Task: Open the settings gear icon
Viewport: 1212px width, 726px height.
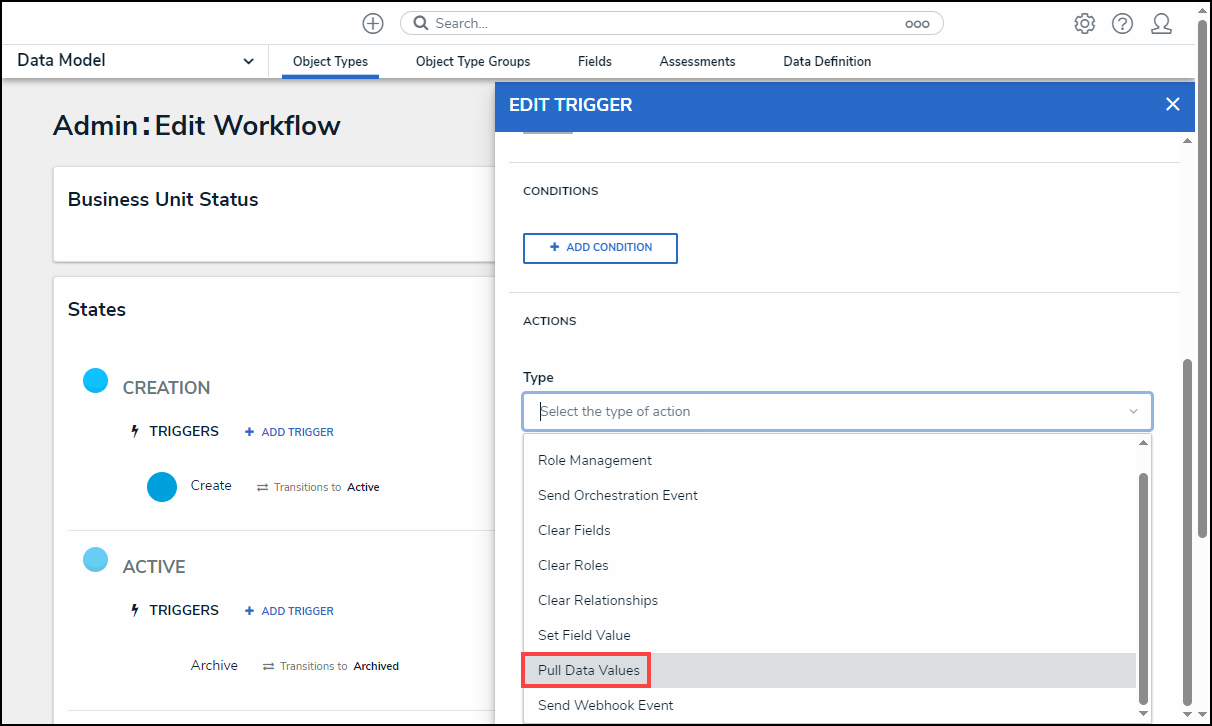Action: pos(1084,24)
